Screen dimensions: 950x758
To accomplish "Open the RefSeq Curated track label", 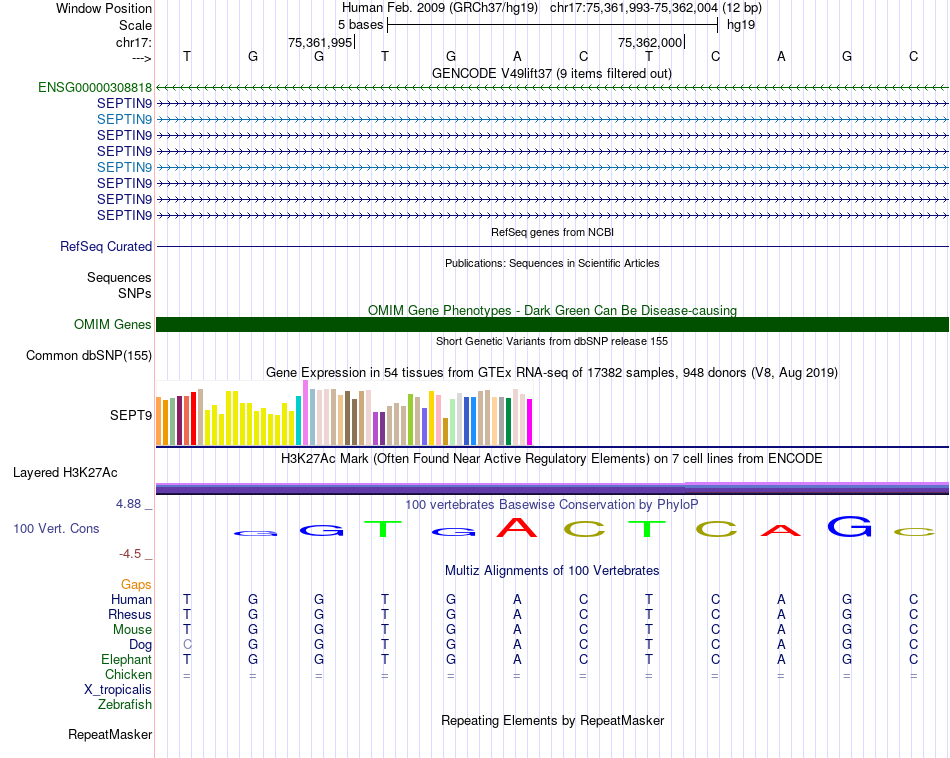I will 105,247.
